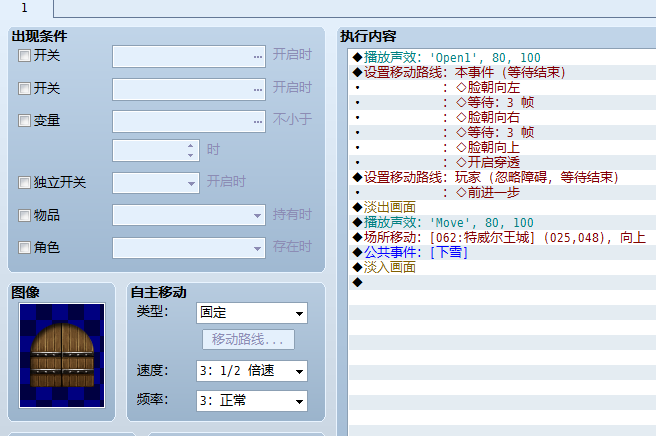The image size is (656, 436).
Task: Select the 播放声效 'Open1' command line
Action: (502, 57)
